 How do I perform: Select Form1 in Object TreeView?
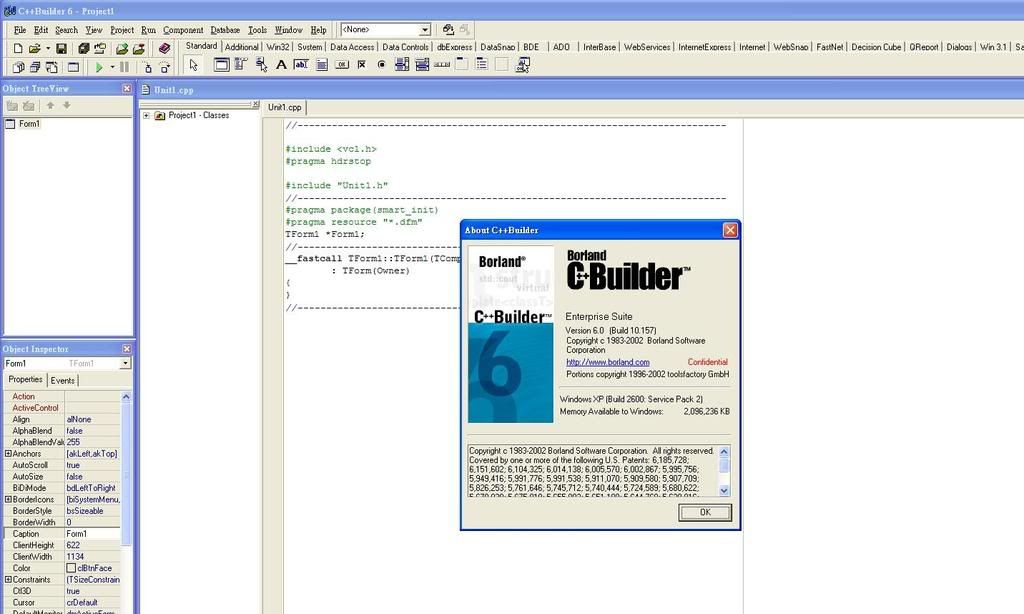[x=29, y=123]
